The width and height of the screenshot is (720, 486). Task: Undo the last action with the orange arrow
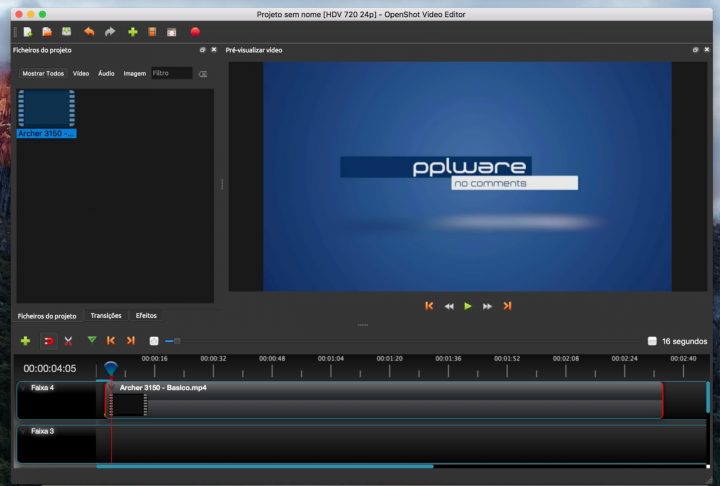click(x=89, y=32)
